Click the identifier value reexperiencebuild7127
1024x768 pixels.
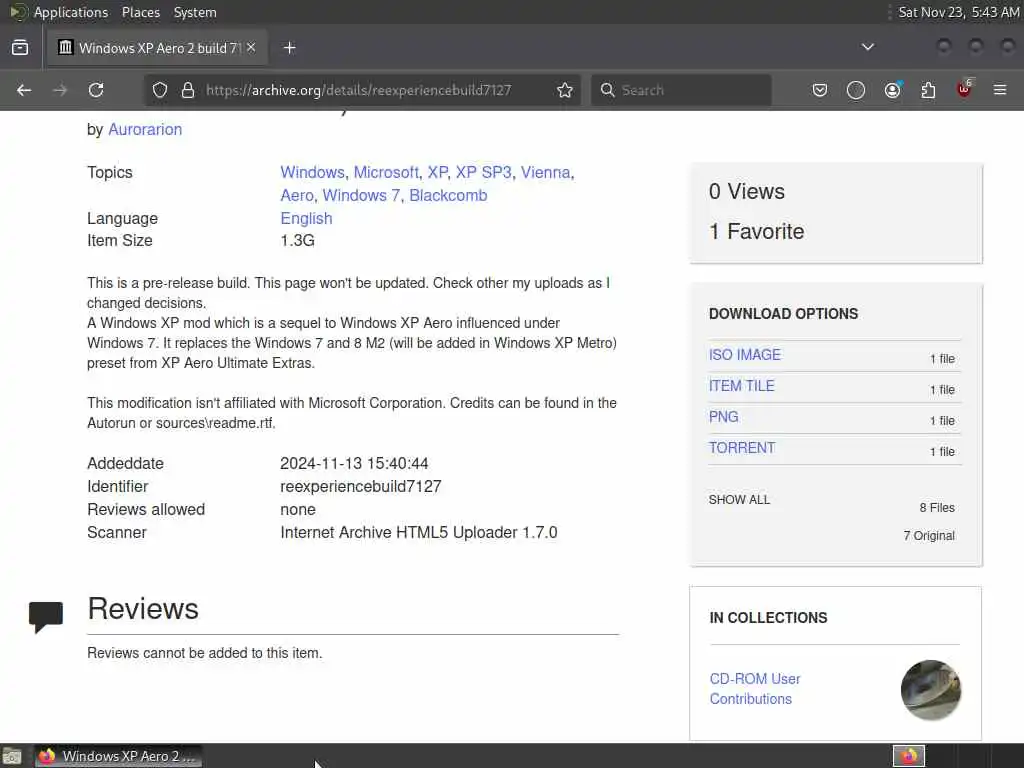(360, 487)
